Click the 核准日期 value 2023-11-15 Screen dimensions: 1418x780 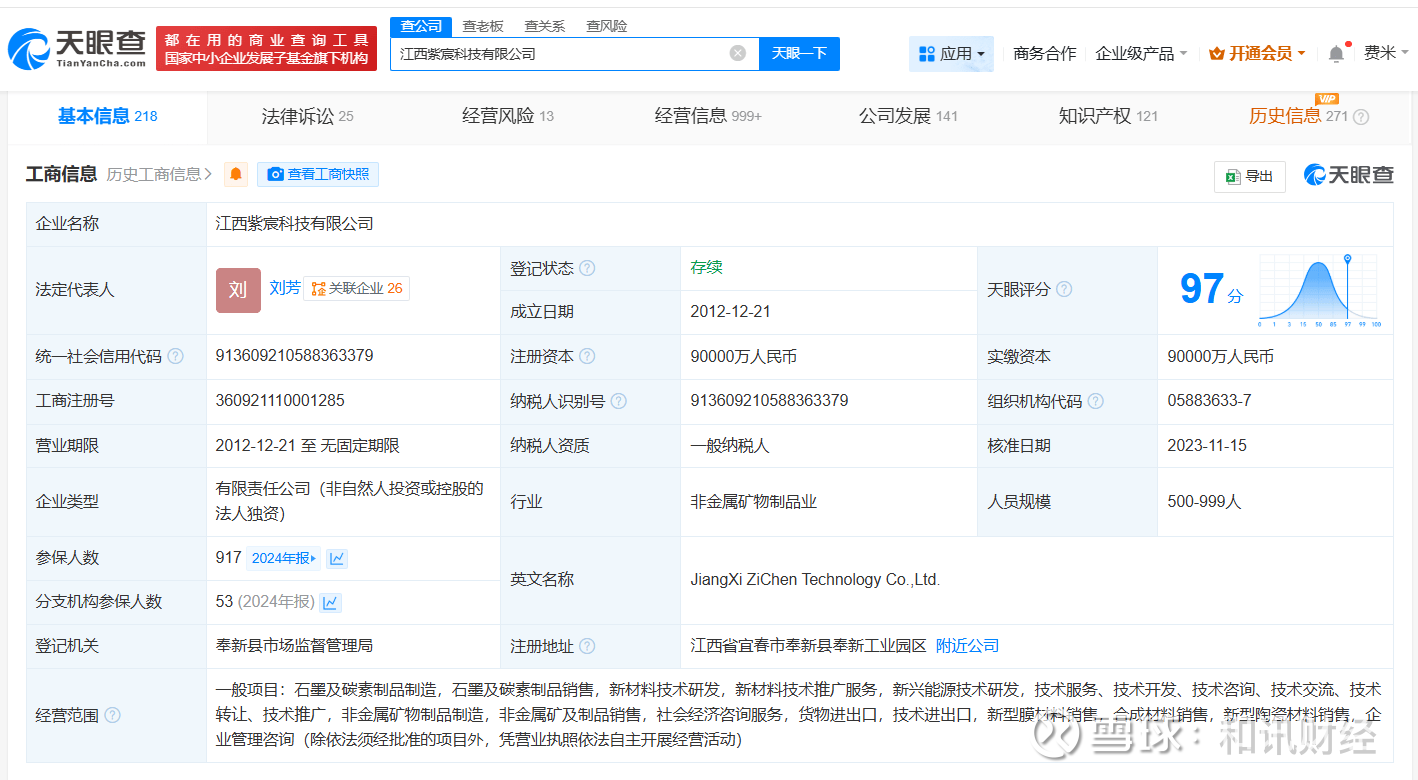(1207, 446)
